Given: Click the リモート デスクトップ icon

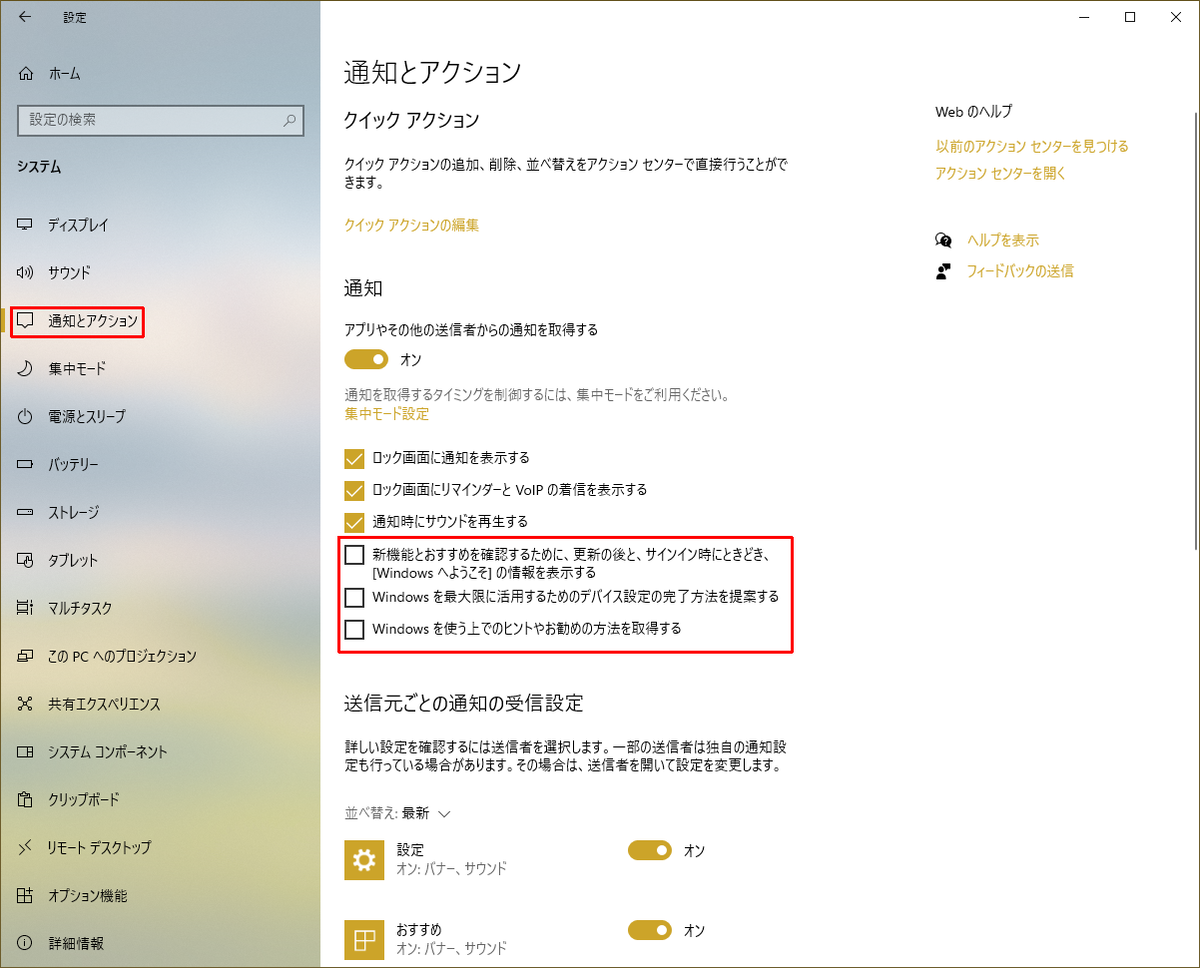Looking at the screenshot, I should click(26, 848).
